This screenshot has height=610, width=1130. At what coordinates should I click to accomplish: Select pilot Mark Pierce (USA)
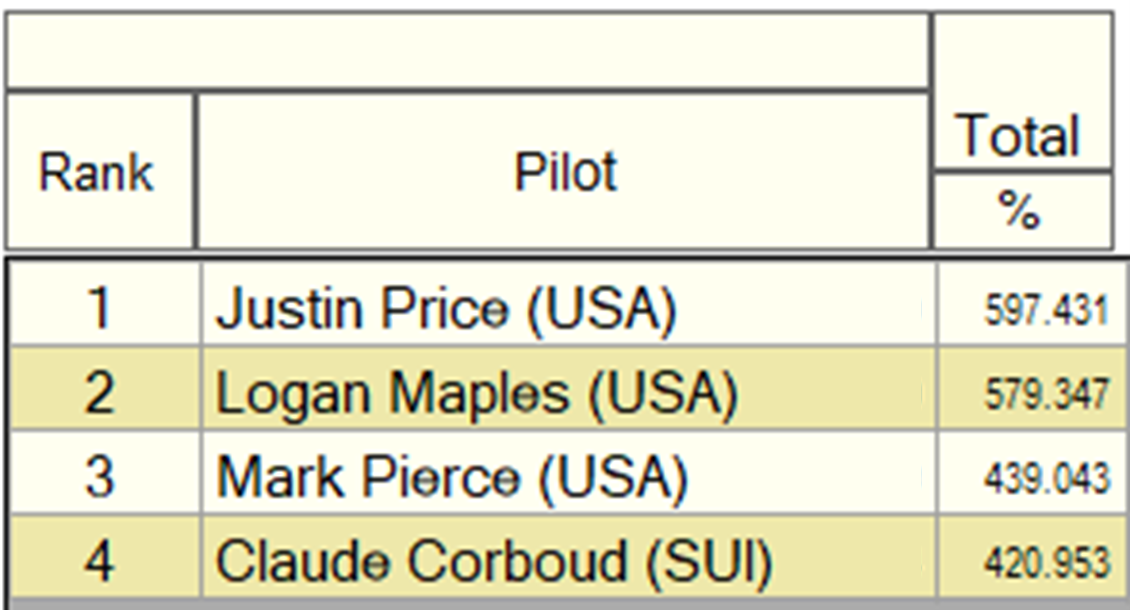click(452, 477)
